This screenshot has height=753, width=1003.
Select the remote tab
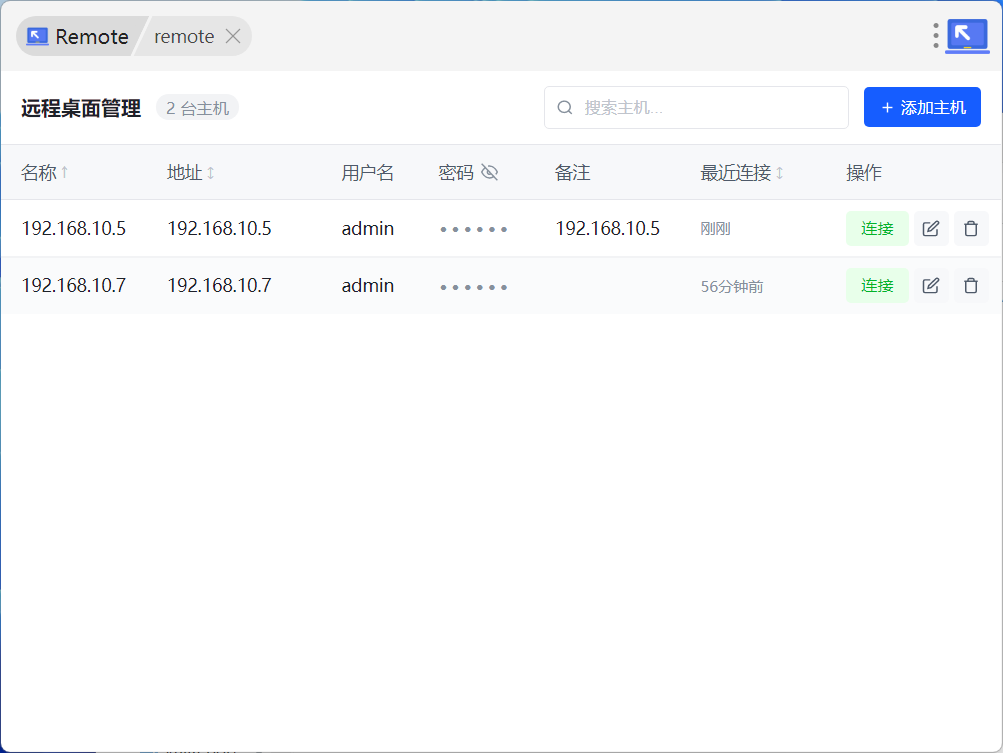point(183,36)
